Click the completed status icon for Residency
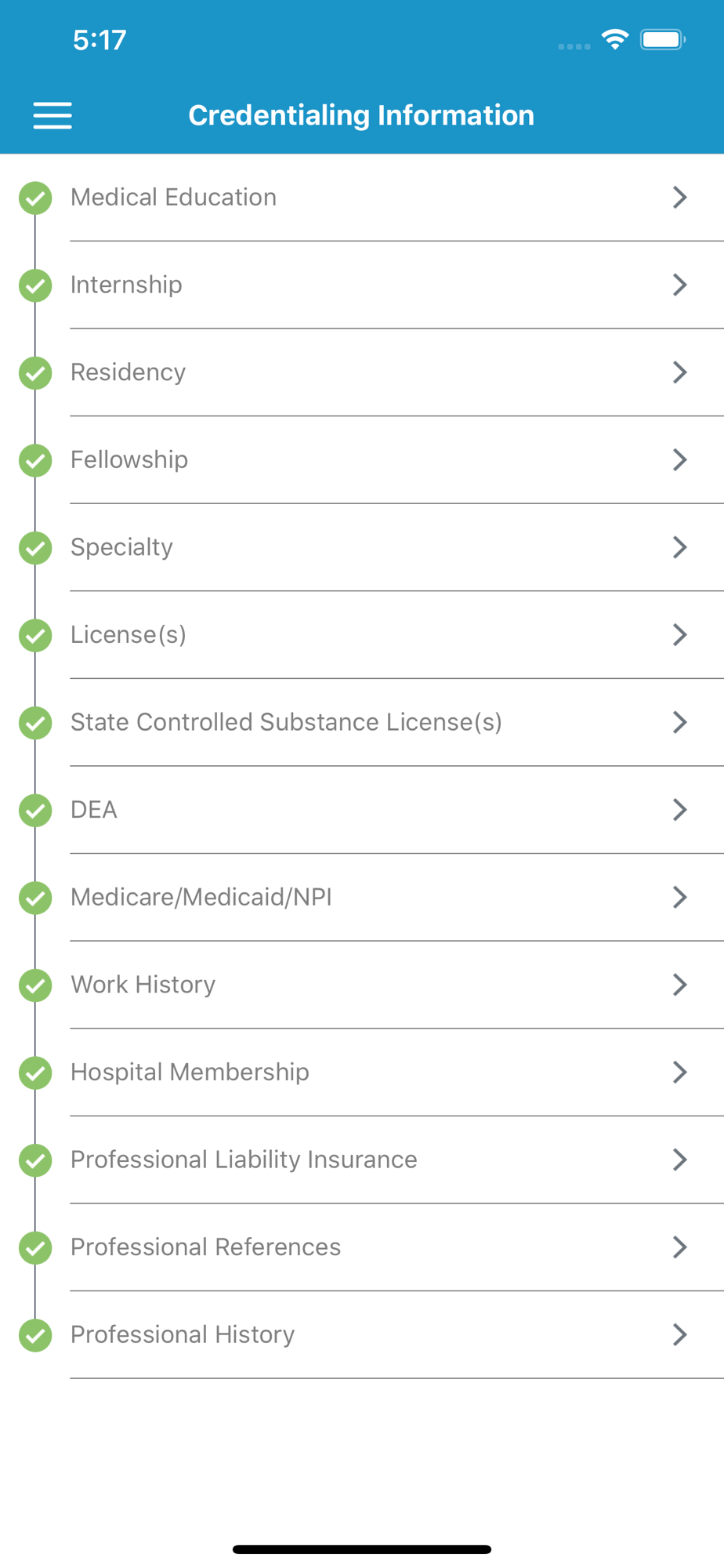The width and height of the screenshot is (724, 1568). (x=35, y=372)
